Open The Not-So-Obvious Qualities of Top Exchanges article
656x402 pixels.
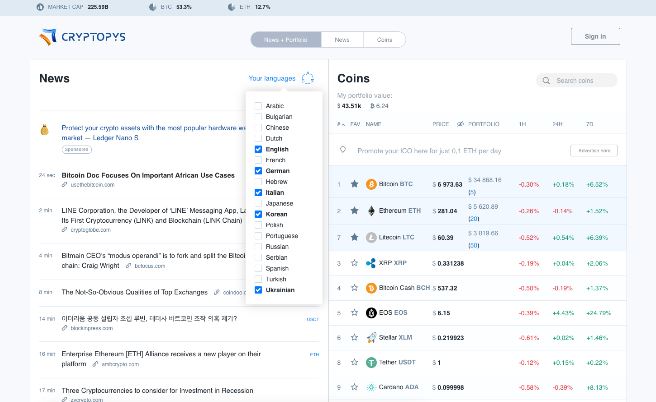[134, 292]
